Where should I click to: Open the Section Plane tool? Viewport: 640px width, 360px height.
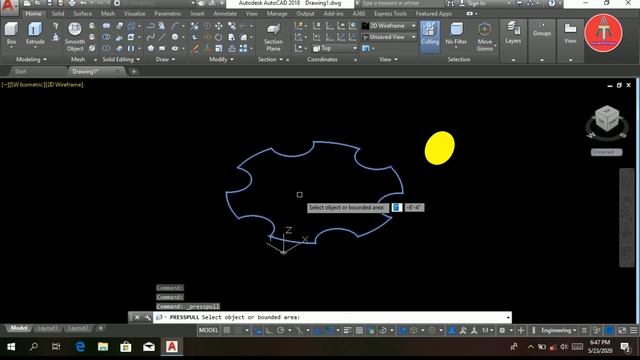(x=273, y=37)
